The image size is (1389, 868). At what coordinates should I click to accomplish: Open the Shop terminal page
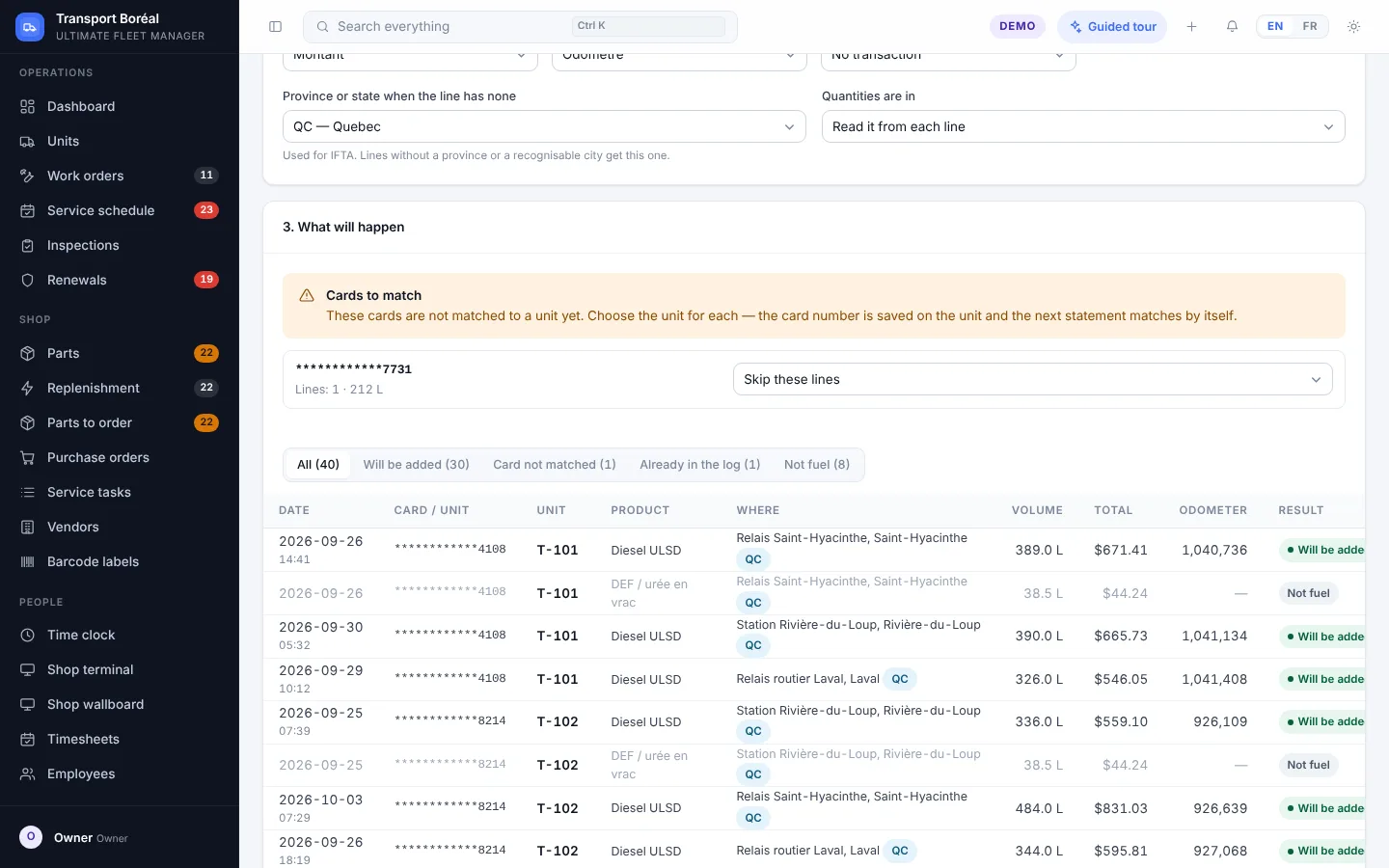pos(120,669)
